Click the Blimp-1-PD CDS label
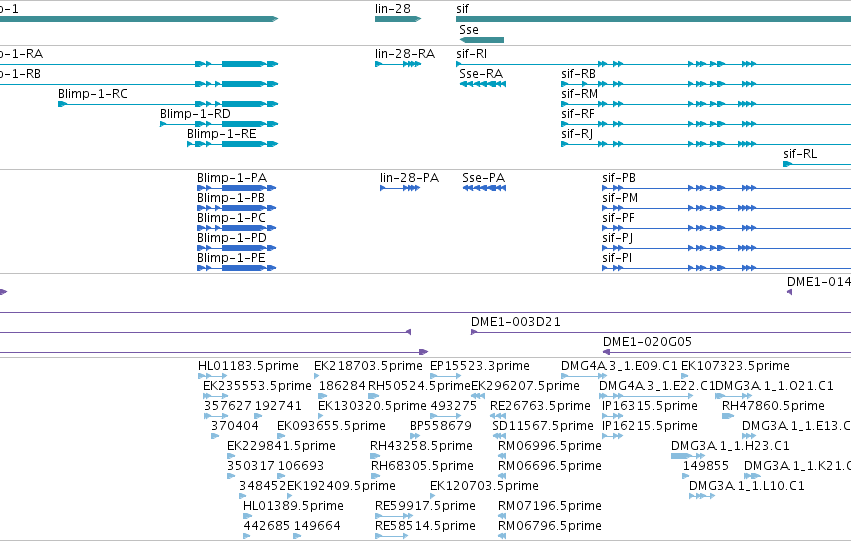This screenshot has height=541, width=851. [232, 238]
